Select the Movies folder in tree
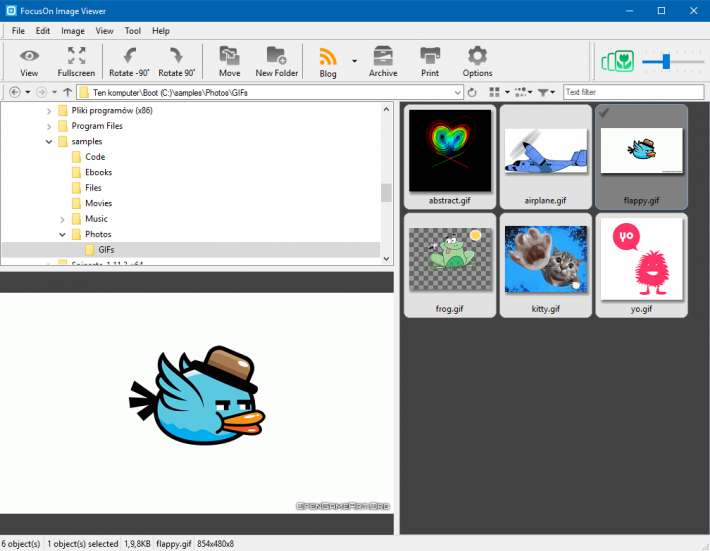 [98, 203]
